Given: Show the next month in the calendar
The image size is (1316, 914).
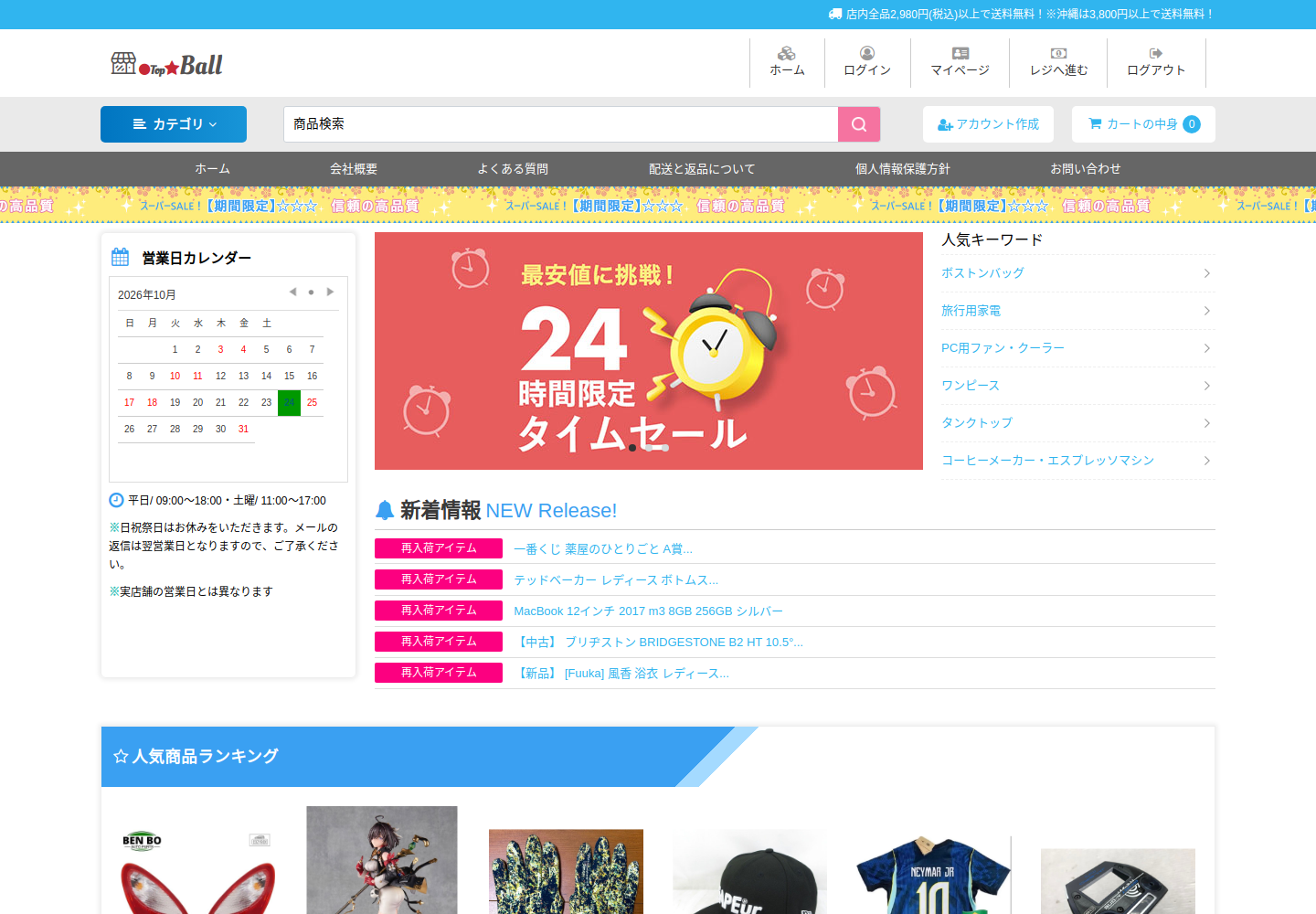Looking at the screenshot, I should [330, 292].
